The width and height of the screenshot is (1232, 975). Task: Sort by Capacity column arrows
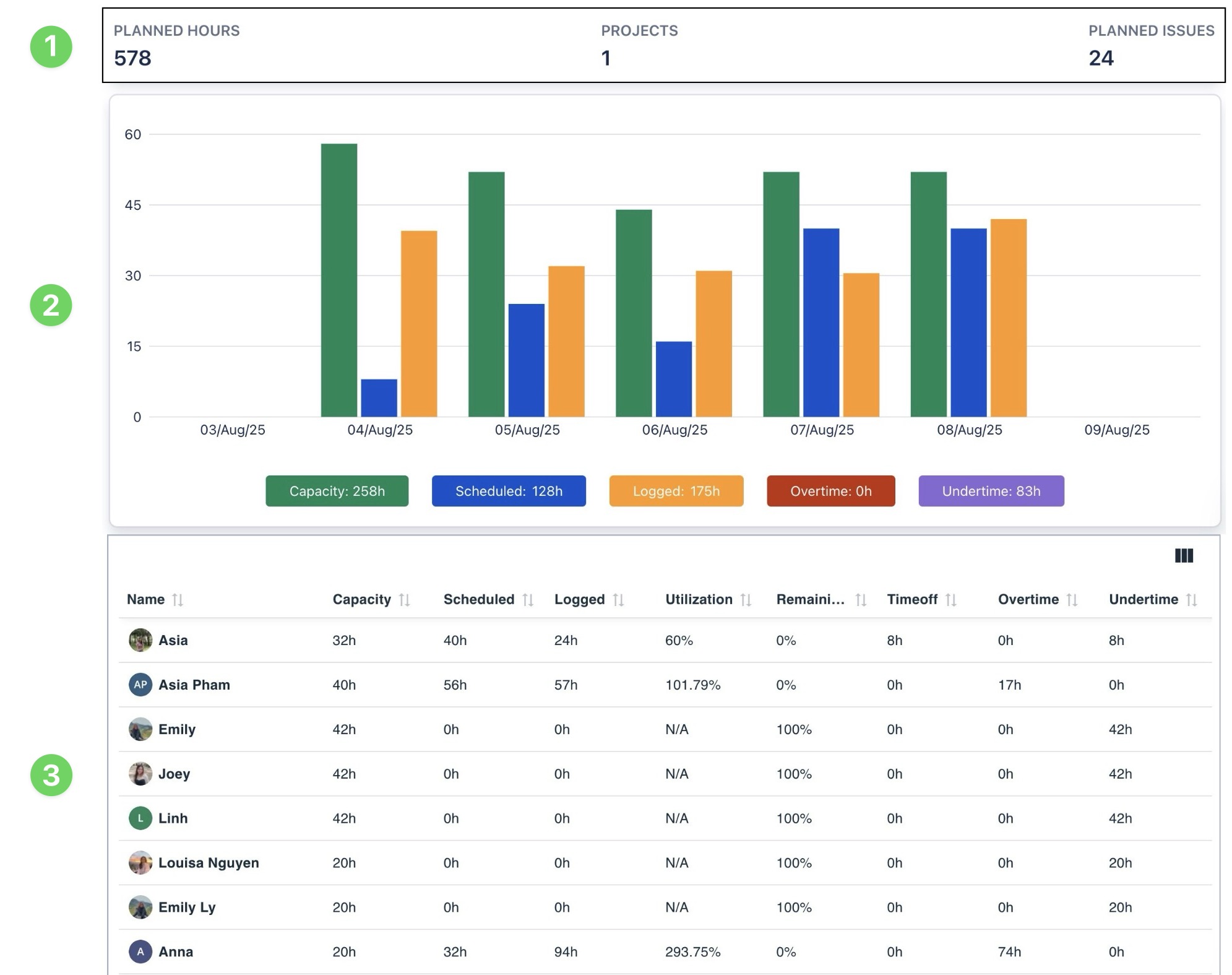[x=404, y=599]
